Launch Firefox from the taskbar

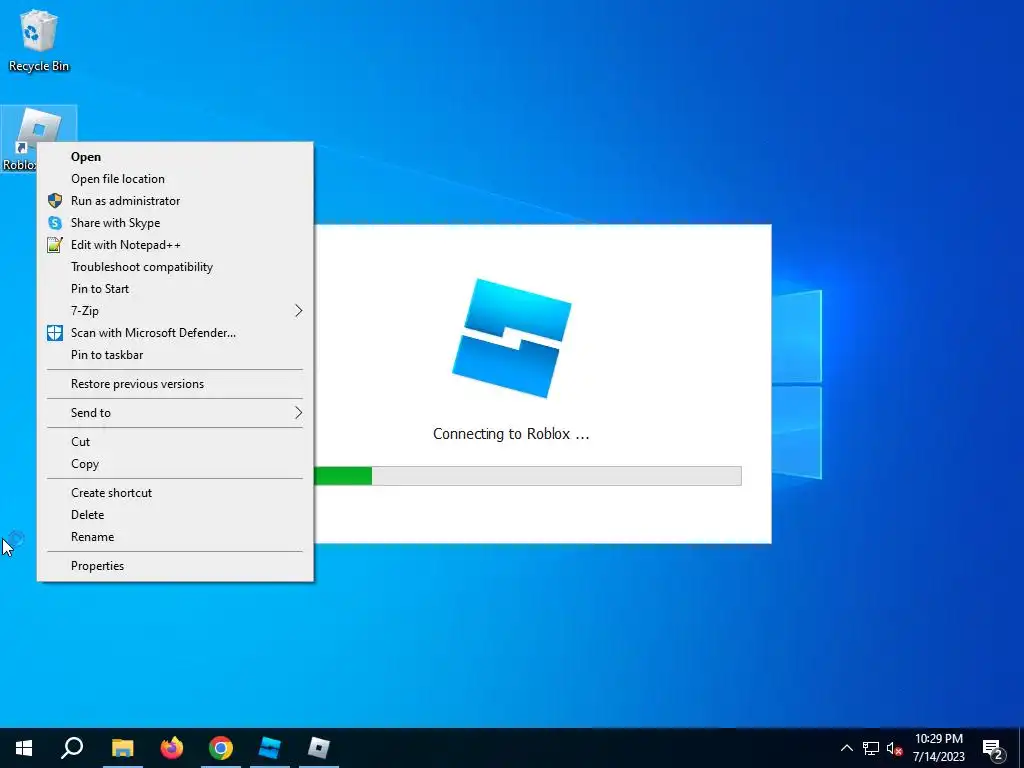coord(172,748)
